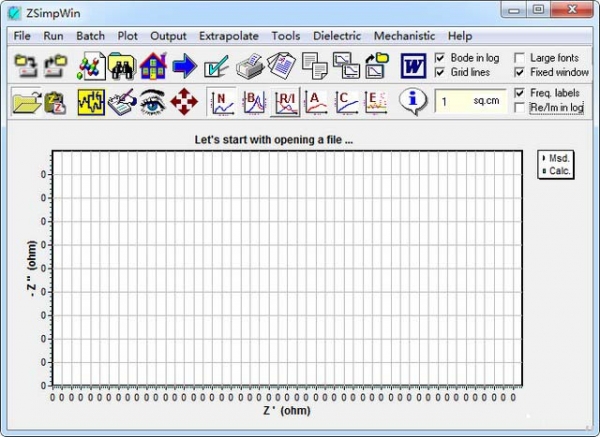Uncheck the Bode in log checkbox
Image resolution: width=600 pixels, height=437 pixels.
(440, 58)
